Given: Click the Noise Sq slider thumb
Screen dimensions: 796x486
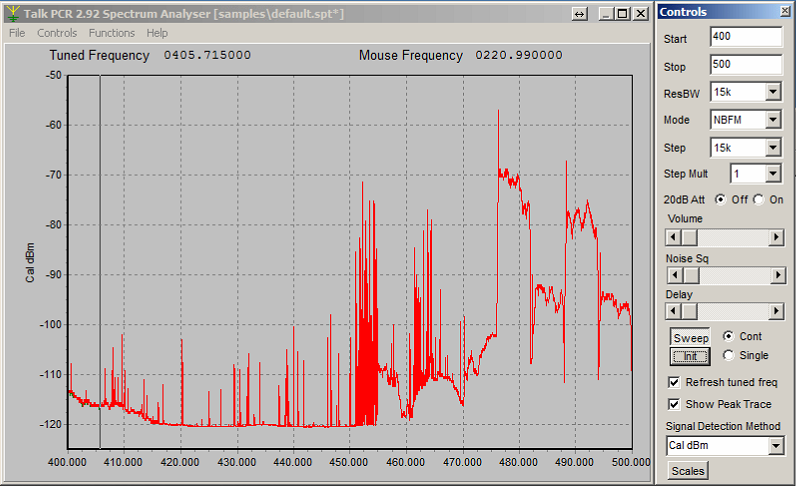Looking at the screenshot, I should click(x=691, y=275).
